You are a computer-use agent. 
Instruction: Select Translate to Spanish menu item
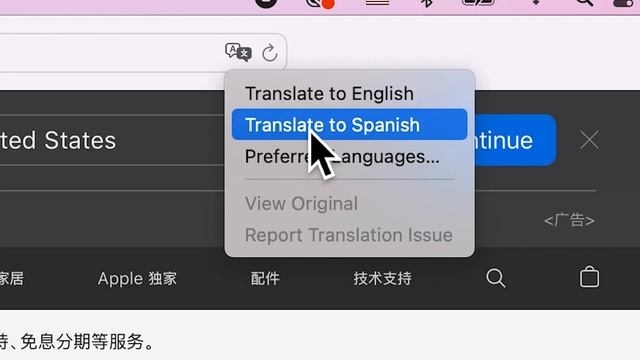click(x=350, y=124)
